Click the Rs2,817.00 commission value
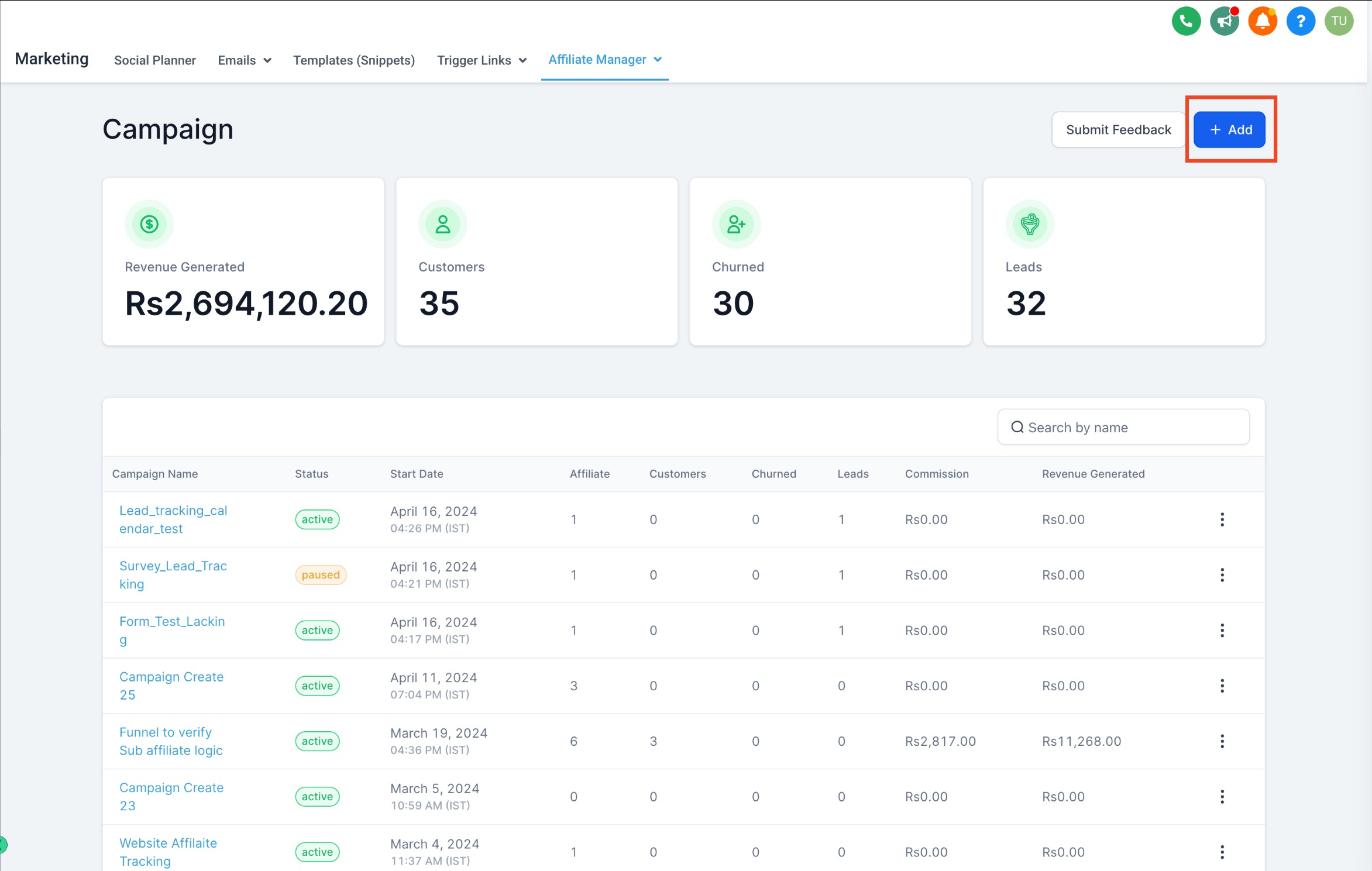 pyautogui.click(x=940, y=741)
